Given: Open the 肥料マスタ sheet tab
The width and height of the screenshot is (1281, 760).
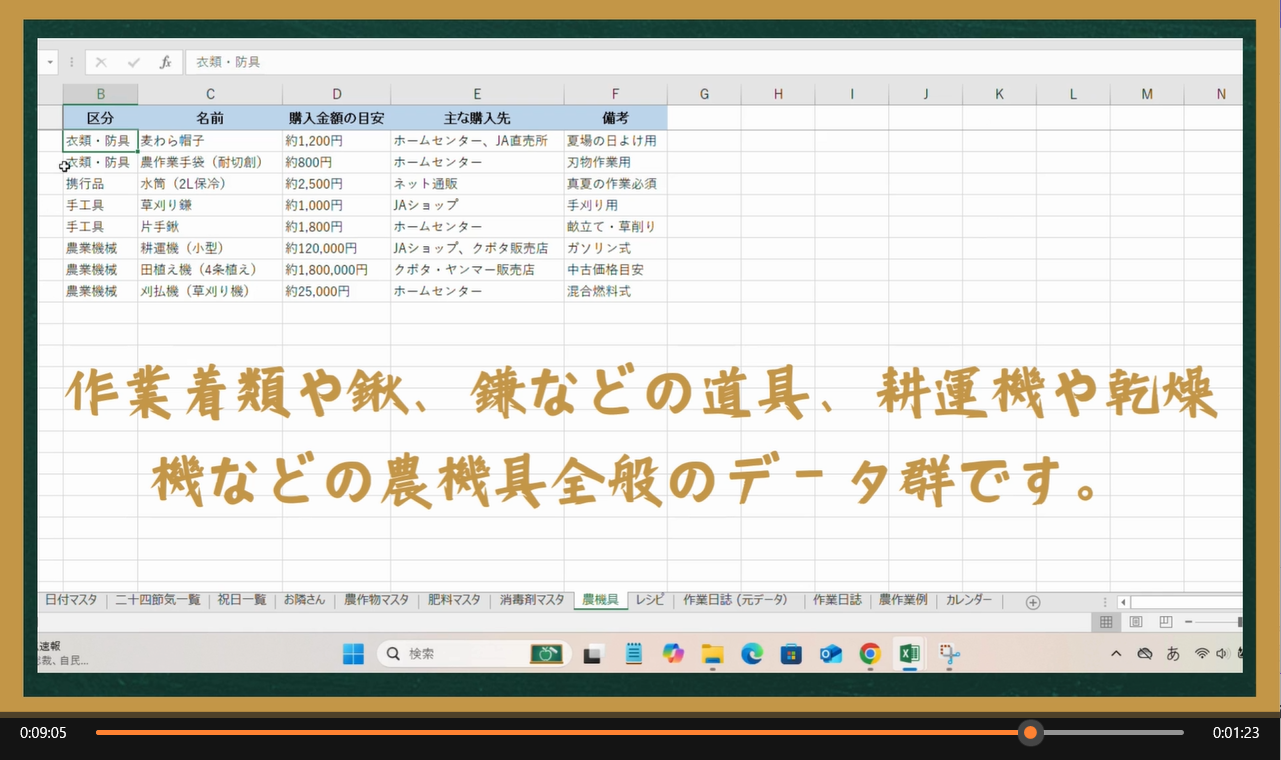Looking at the screenshot, I should 453,600.
